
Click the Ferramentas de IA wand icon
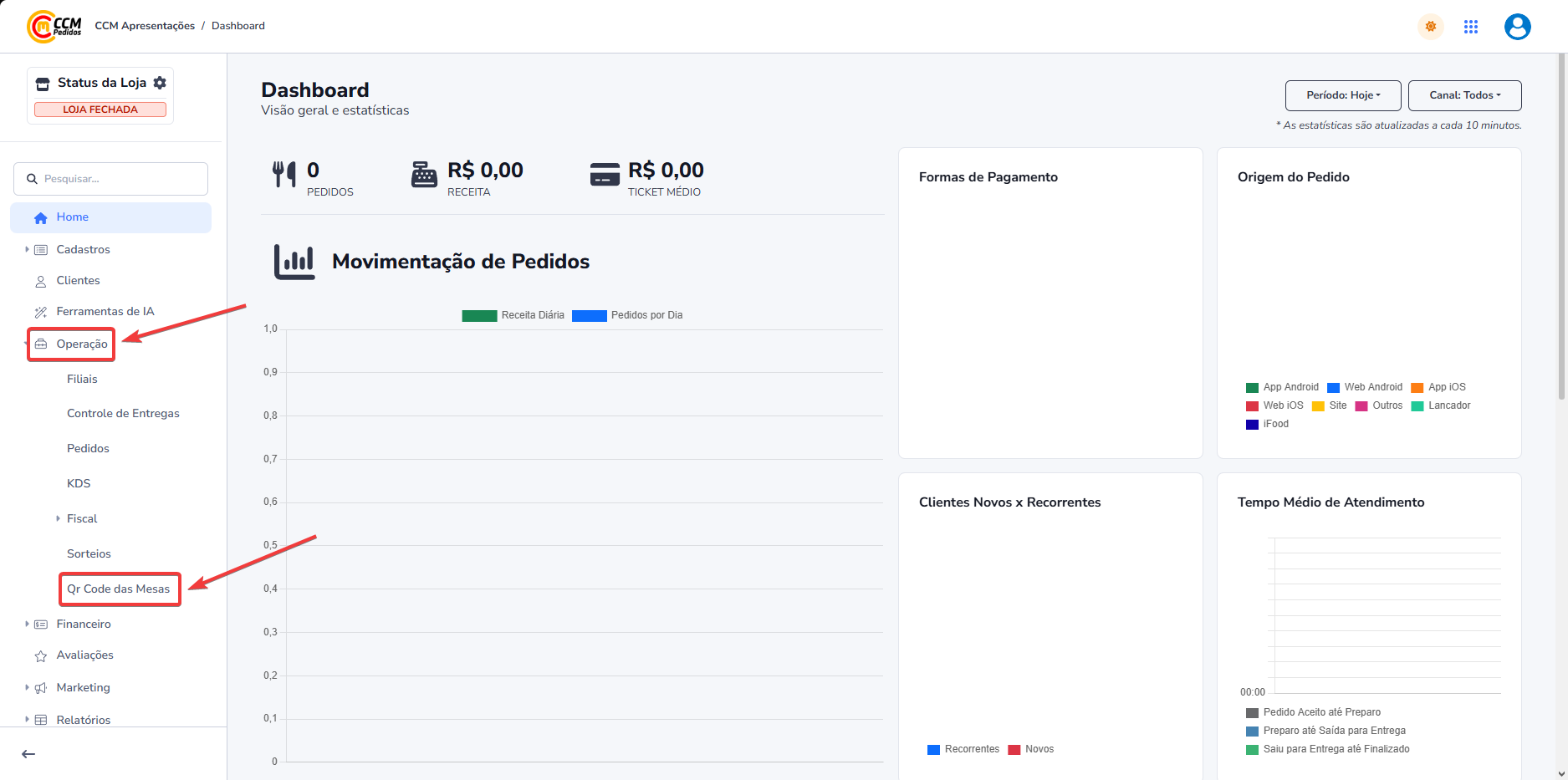[x=40, y=312]
